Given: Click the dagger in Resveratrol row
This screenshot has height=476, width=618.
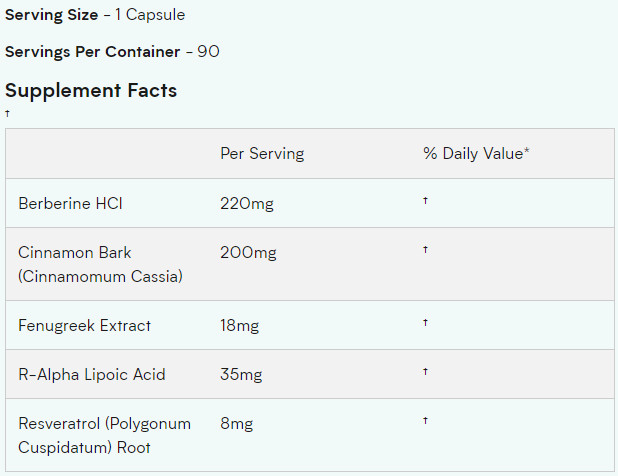Looking at the screenshot, I should (x=425, y=420).
